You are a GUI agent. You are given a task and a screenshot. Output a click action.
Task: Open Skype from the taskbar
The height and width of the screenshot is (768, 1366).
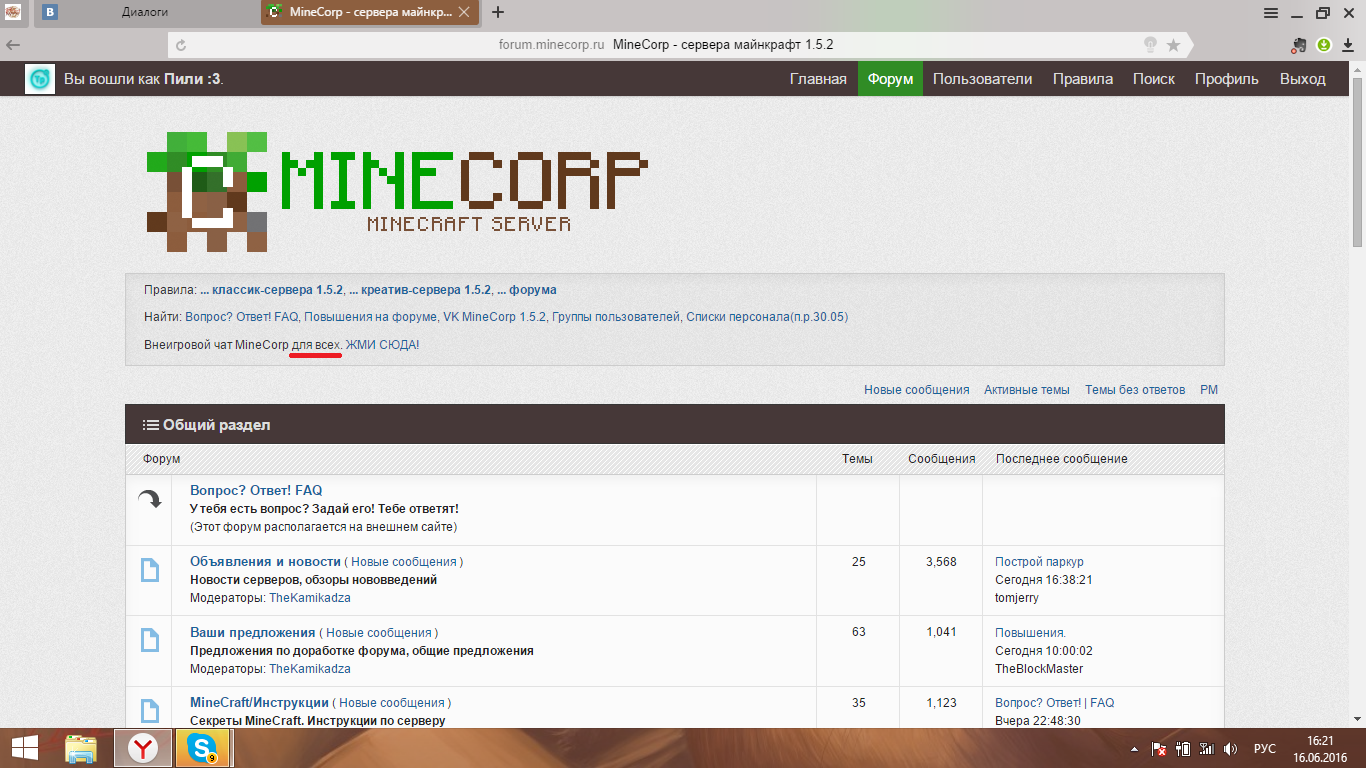(x=203, y=747)
